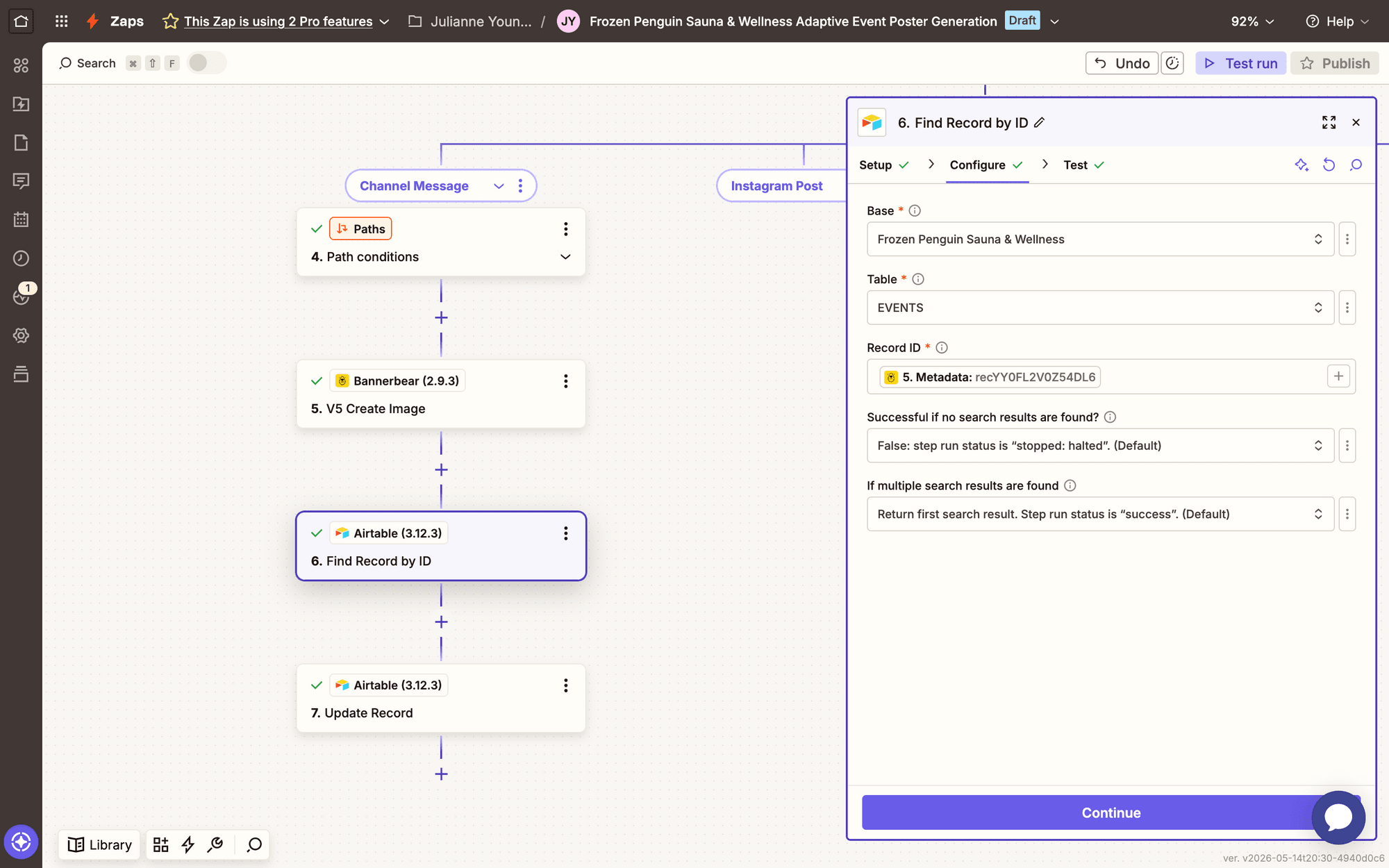
Task: Click the history timer icon next to Undo
Action: pos(1172,63)
